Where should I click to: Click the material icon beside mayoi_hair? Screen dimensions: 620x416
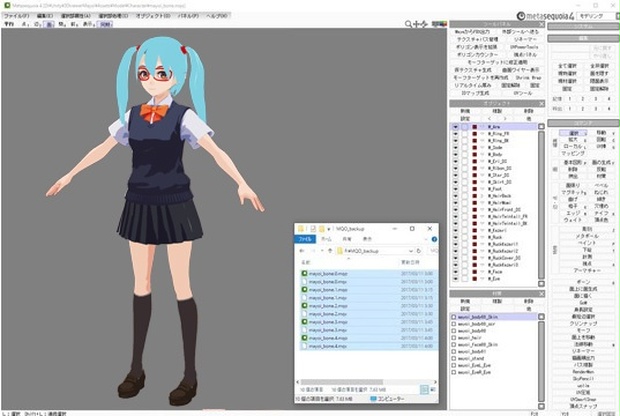click(454, 338)
